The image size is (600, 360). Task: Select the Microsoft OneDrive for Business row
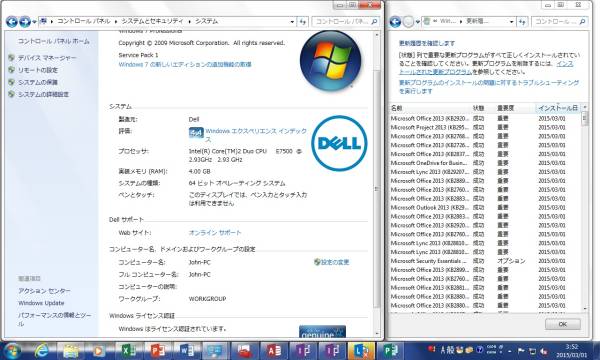[x=485, y=163]
